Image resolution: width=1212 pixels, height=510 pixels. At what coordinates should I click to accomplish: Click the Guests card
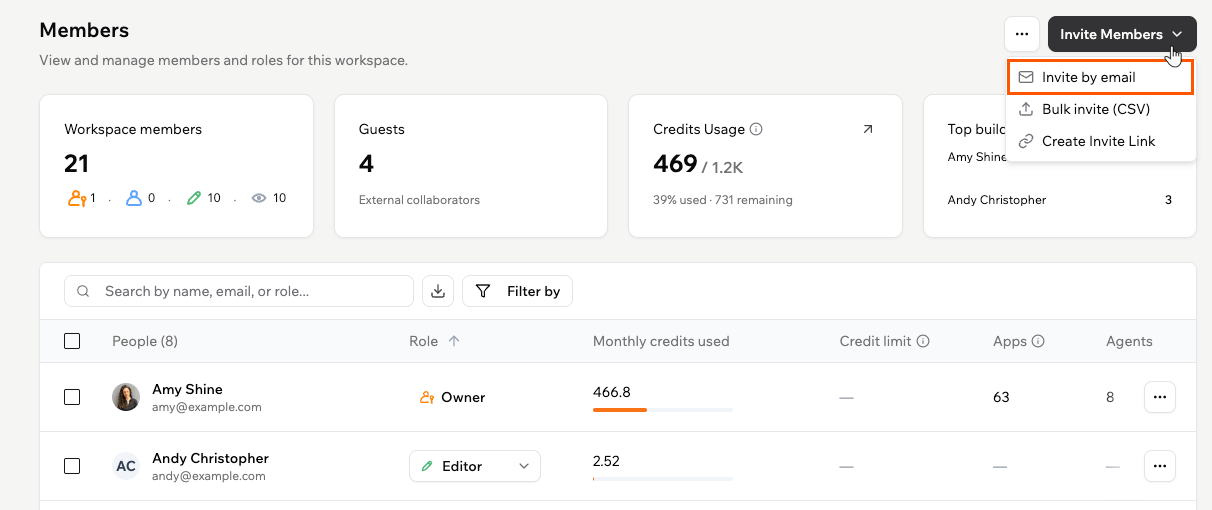[471, 166]
